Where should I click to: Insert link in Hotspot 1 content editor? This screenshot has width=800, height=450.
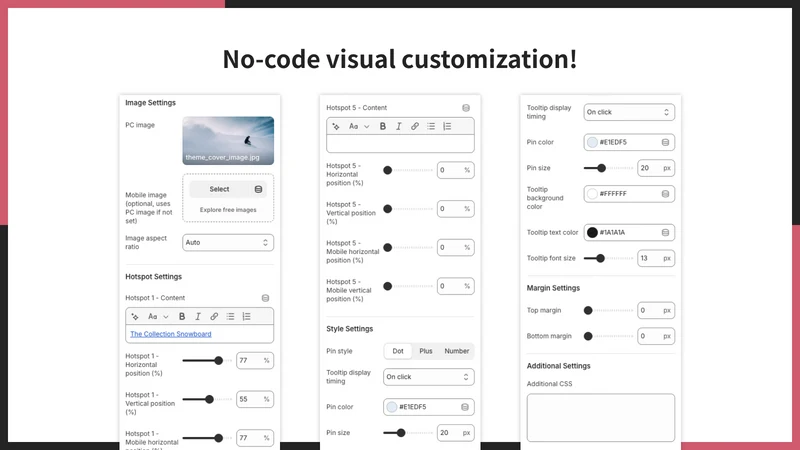pos(214,317)
